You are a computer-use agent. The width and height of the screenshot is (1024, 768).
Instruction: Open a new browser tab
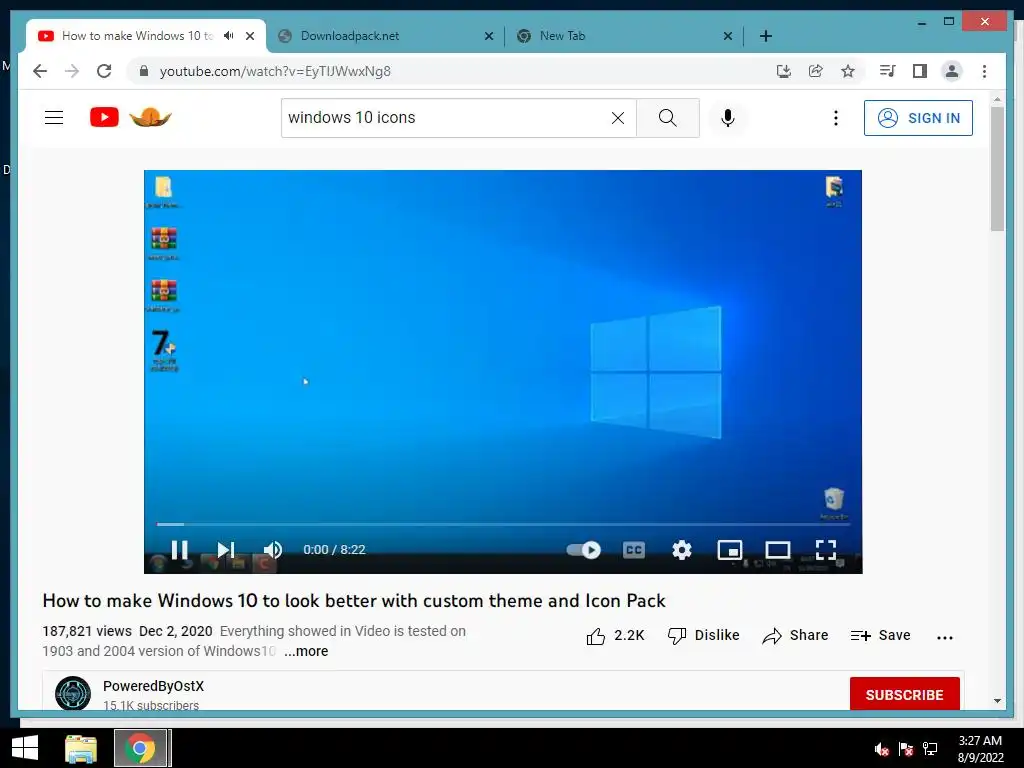[765, 36]
